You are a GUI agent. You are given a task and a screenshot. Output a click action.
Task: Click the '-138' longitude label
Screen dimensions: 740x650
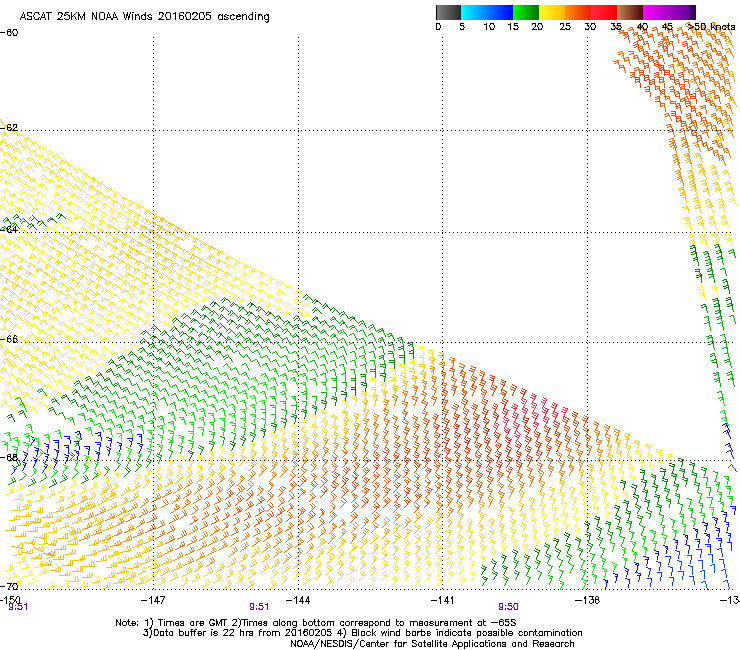pyautogui.click(x=588, y=600)
